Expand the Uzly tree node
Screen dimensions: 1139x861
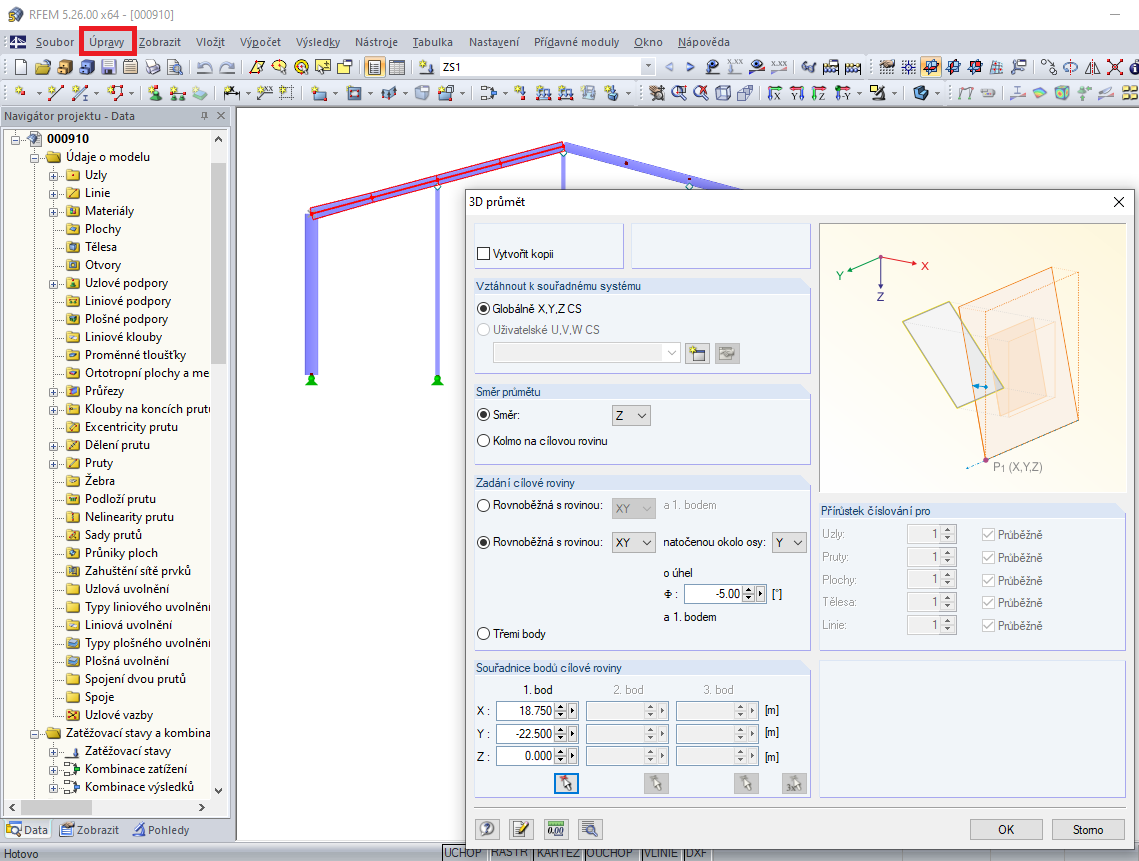point(53,176)
